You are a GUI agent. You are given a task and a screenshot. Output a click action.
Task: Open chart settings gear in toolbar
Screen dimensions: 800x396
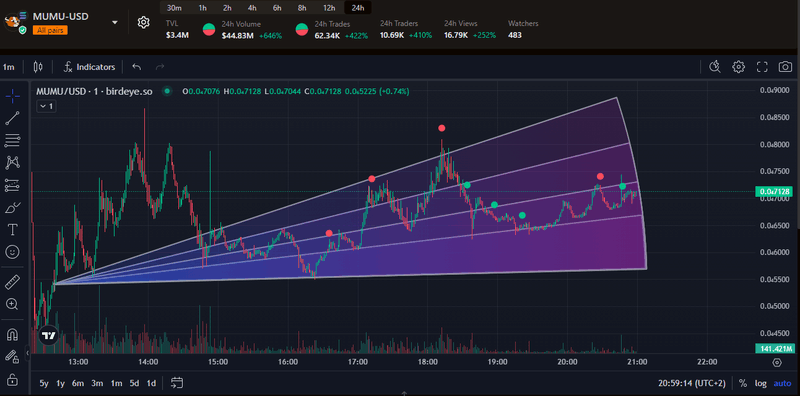pos(738,67)
